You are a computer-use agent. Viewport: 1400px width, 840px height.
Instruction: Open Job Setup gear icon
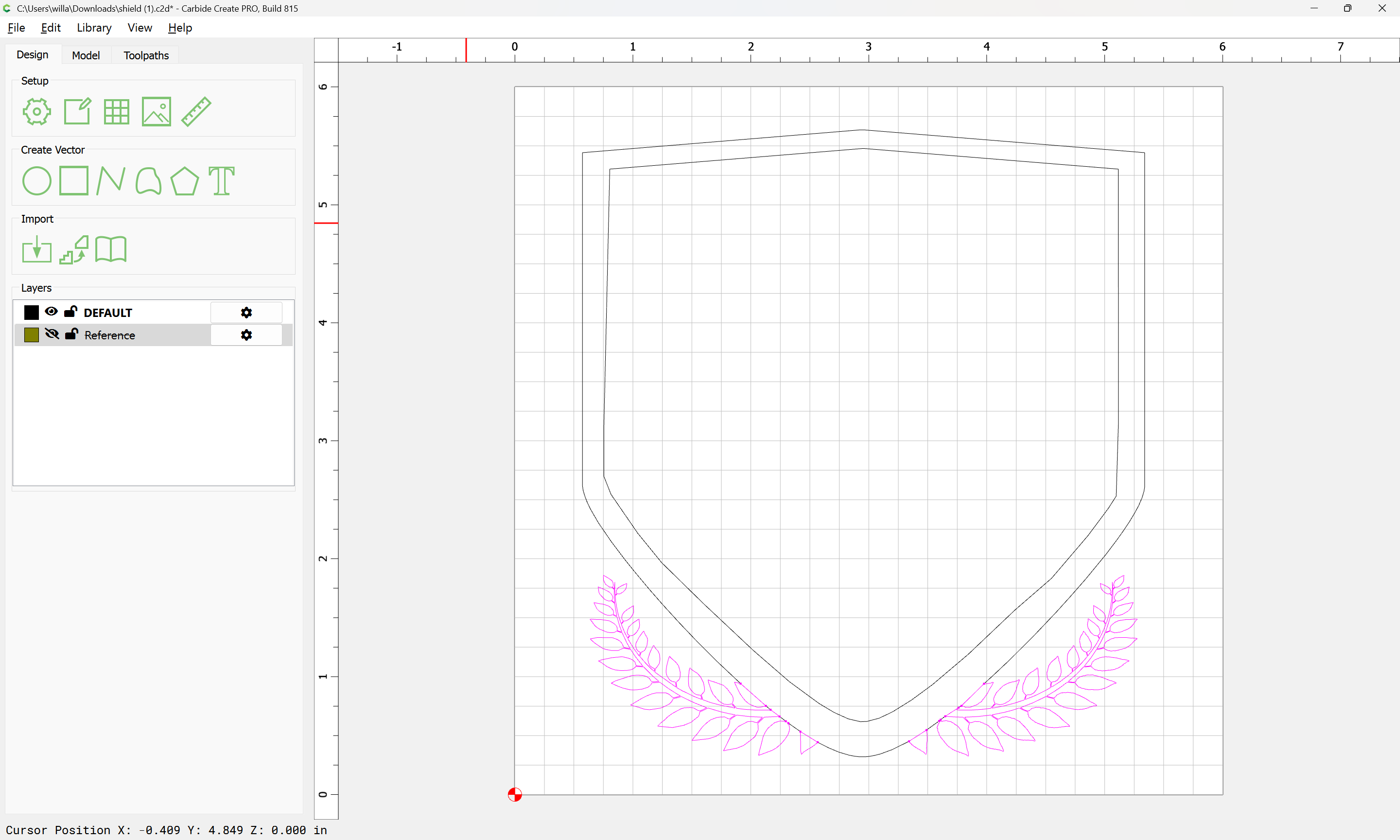(x=37, y=111)
